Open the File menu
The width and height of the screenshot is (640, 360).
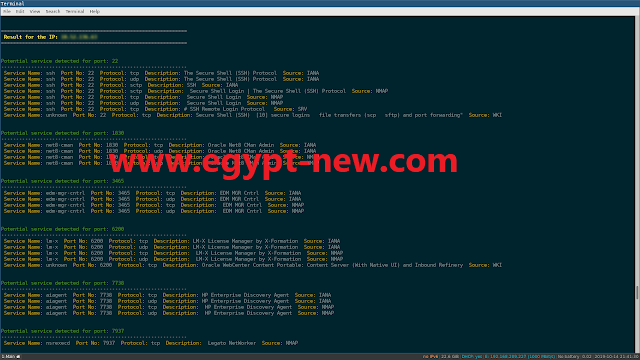point(7,11)
